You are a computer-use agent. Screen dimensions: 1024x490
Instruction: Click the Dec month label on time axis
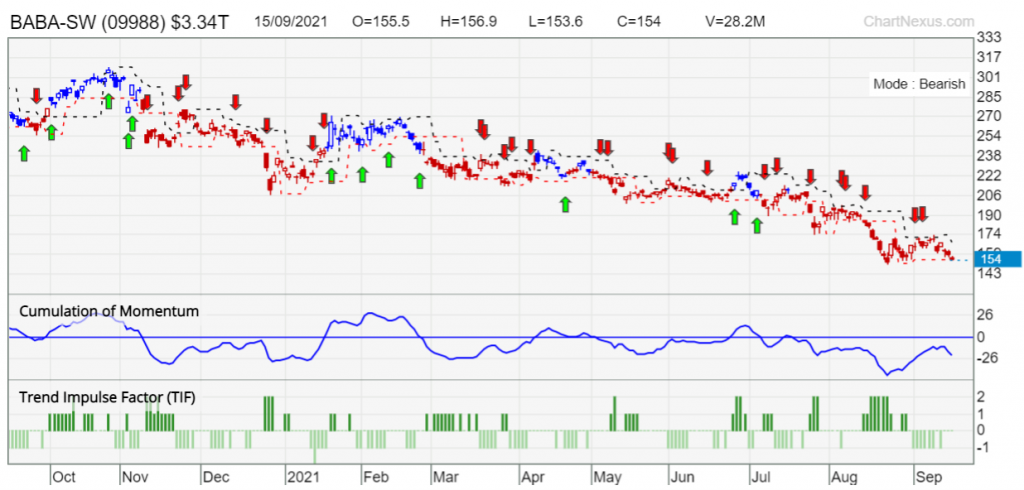[x=215, y=476]
